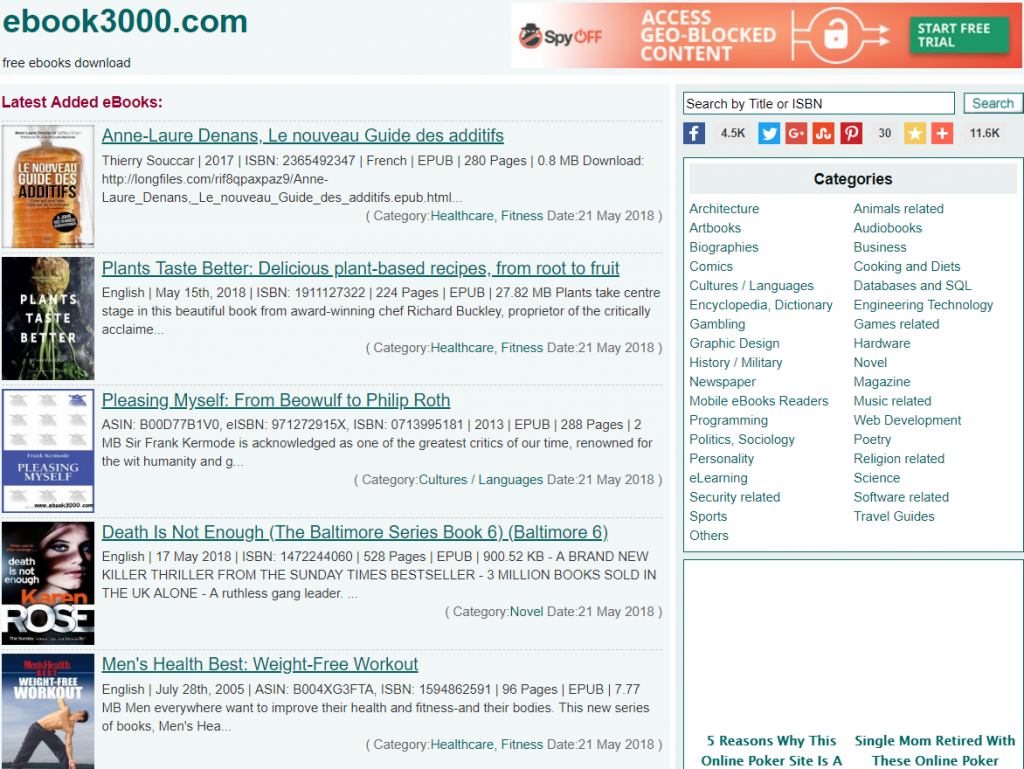The width and height of the screenshot is (1024, 769).
Task: Pin this page with the Pinterest icon
Action: (x=851, y=133)
